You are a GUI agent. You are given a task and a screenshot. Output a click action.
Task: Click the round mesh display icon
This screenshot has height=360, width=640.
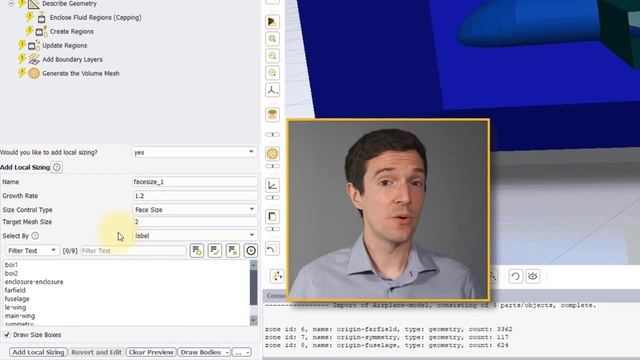(x=272, y=154)
